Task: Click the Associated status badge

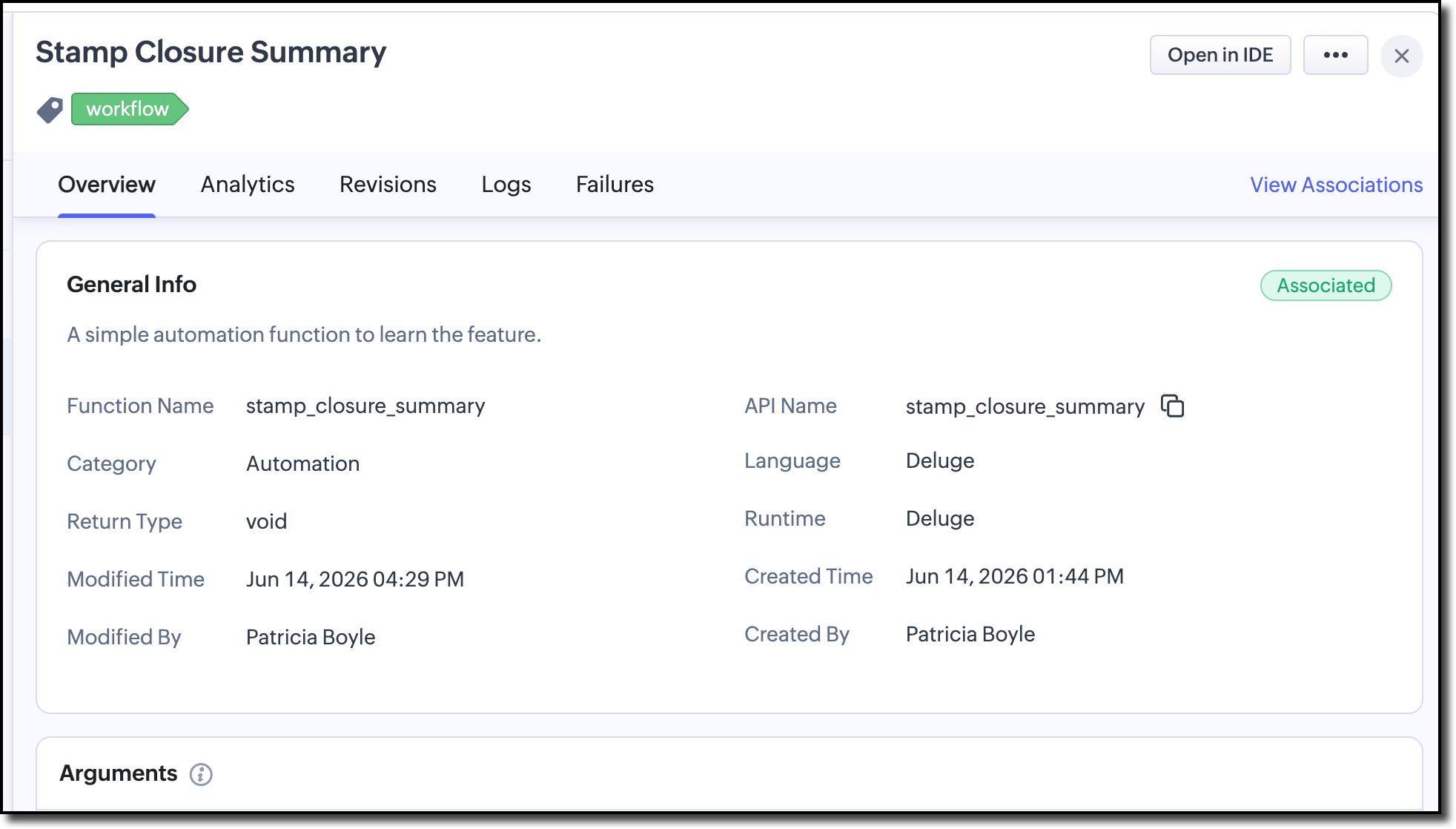Action: (1326, 285)
